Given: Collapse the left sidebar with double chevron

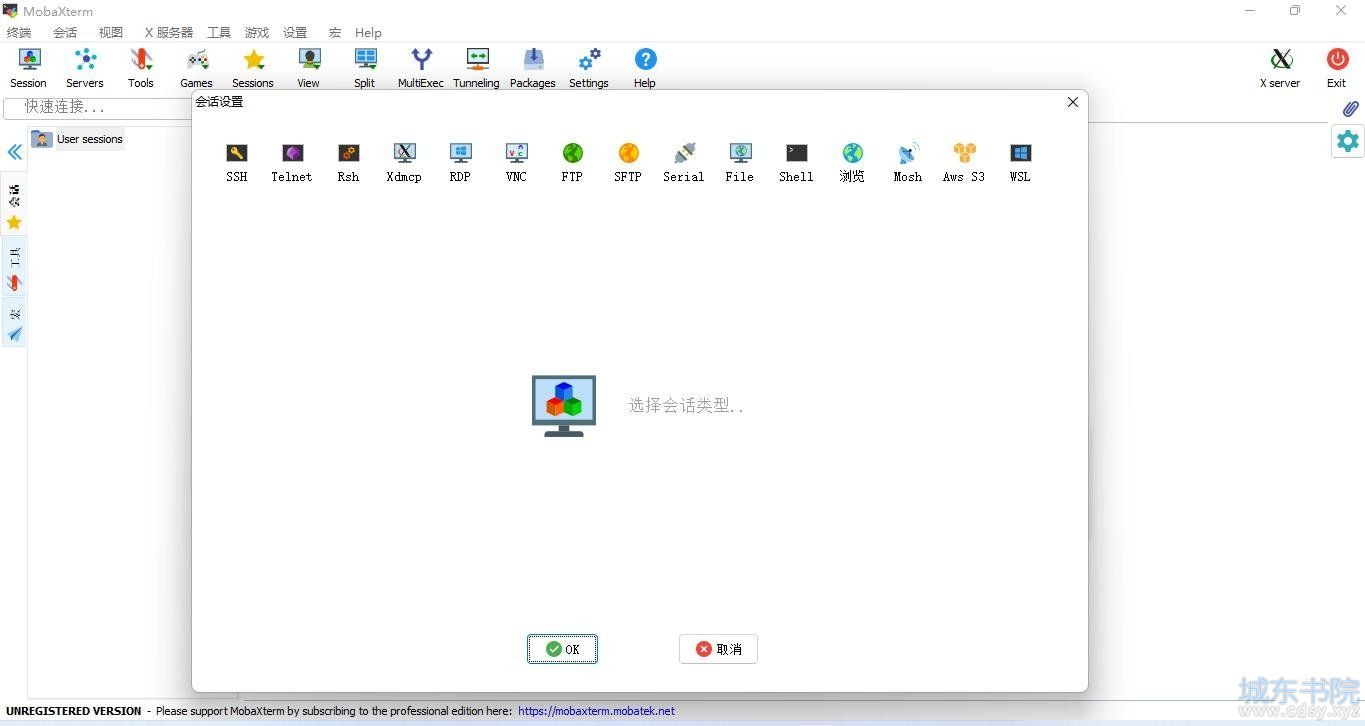Looking at the screenshot, I should (15, 152).
